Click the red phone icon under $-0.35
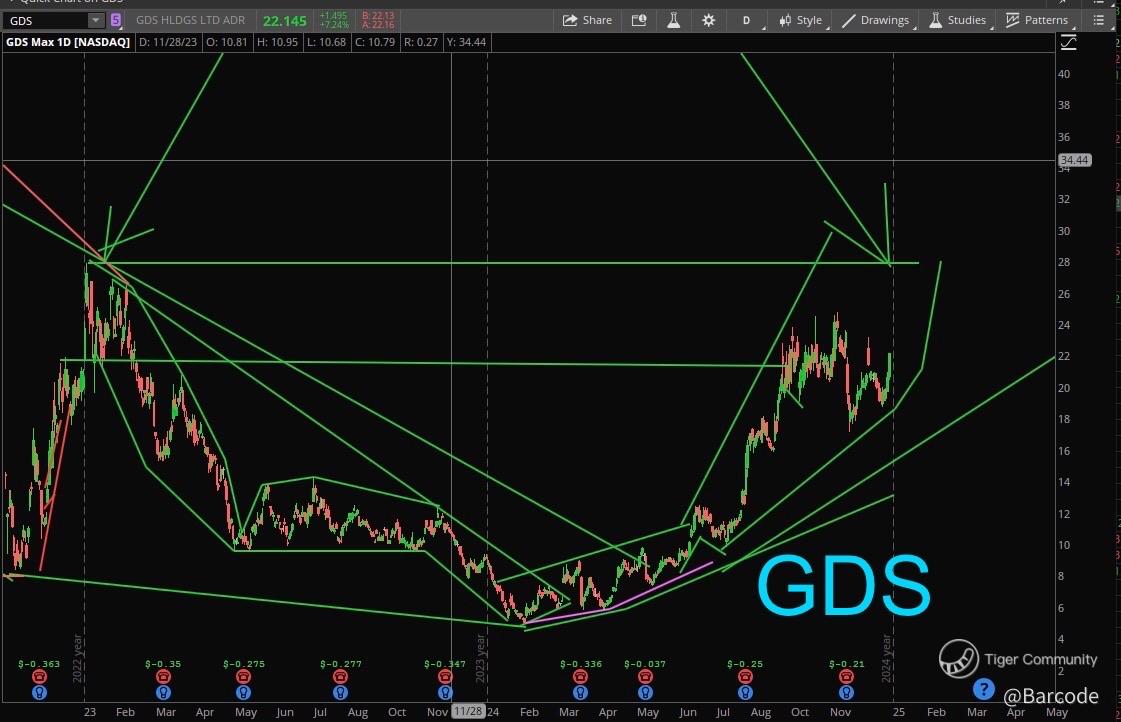Screen dimensions: 1121x722 (163, 676)
